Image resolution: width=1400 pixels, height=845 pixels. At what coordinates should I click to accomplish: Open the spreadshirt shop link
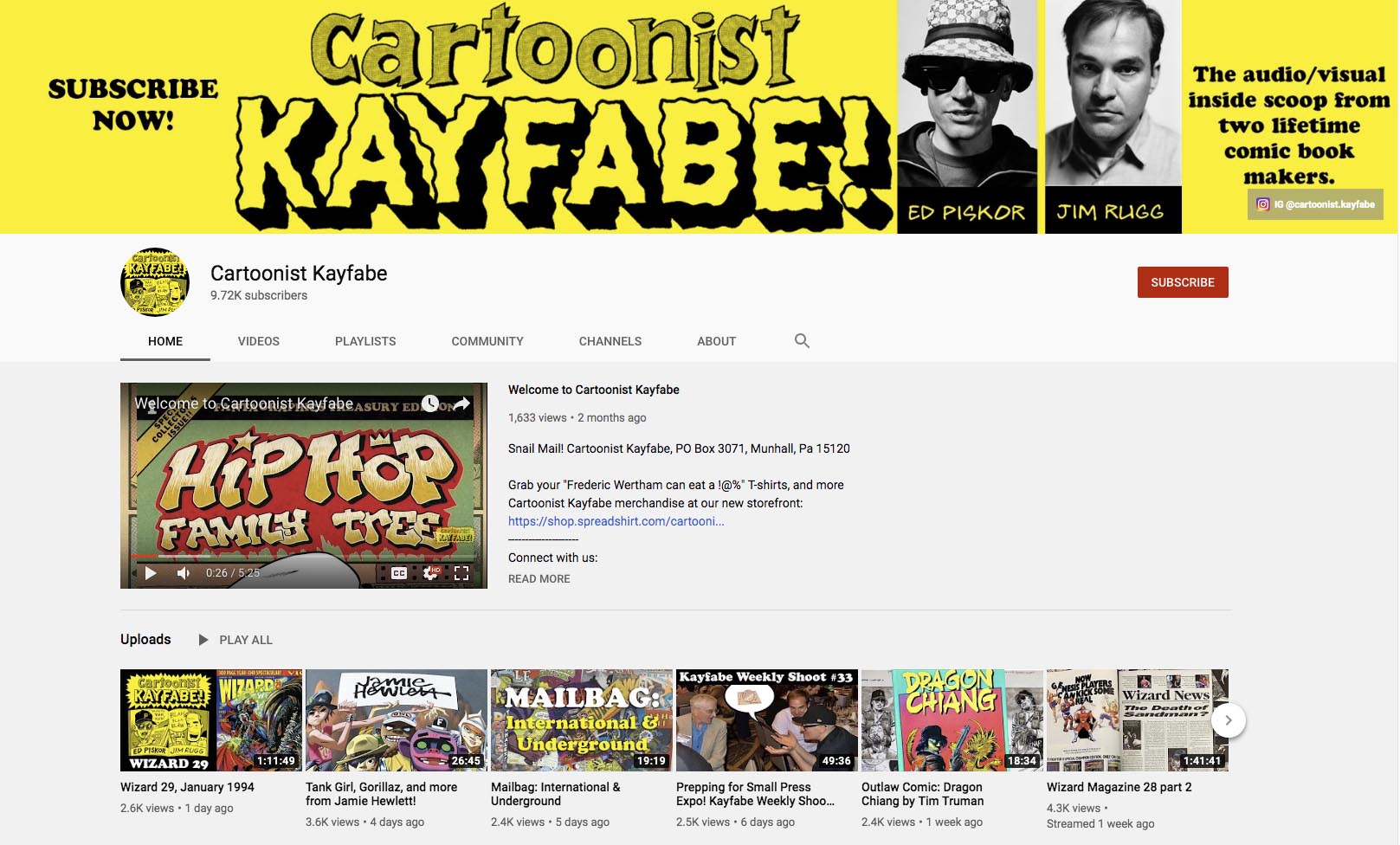click(616, 521)
